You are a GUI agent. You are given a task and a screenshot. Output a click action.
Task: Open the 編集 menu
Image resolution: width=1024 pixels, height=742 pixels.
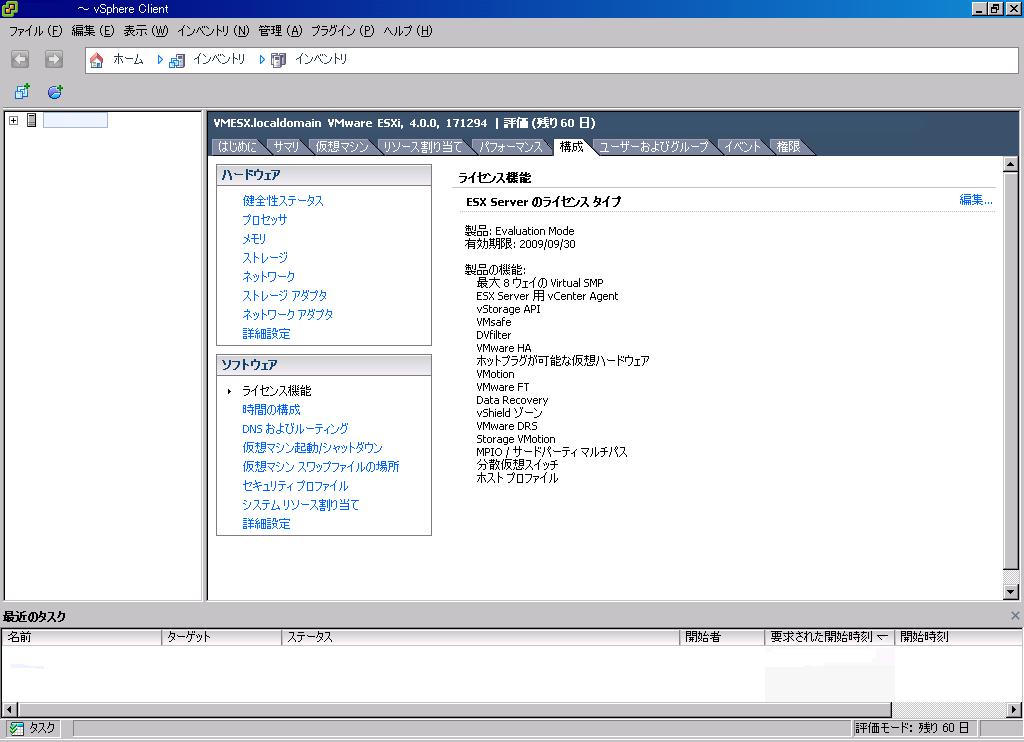pos(92,31)
